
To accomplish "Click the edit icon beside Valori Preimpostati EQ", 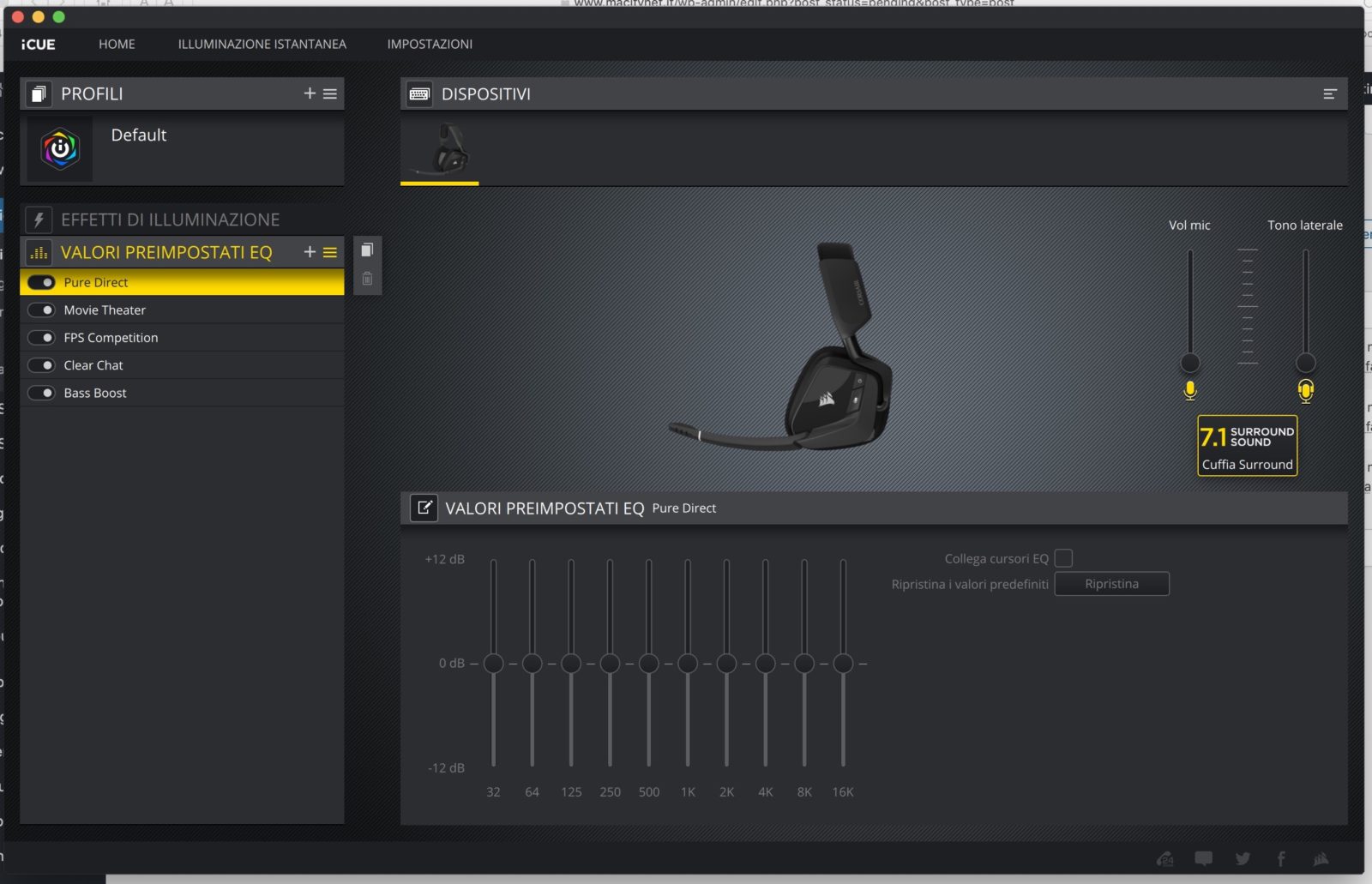I will click(x=424, y=508).
